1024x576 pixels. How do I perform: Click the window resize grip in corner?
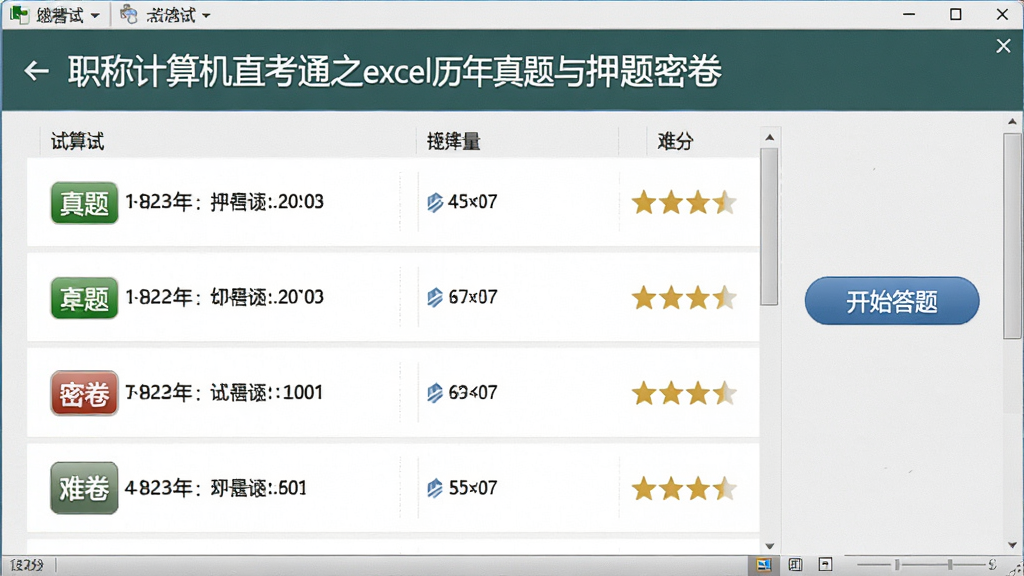click(1017, 569)
